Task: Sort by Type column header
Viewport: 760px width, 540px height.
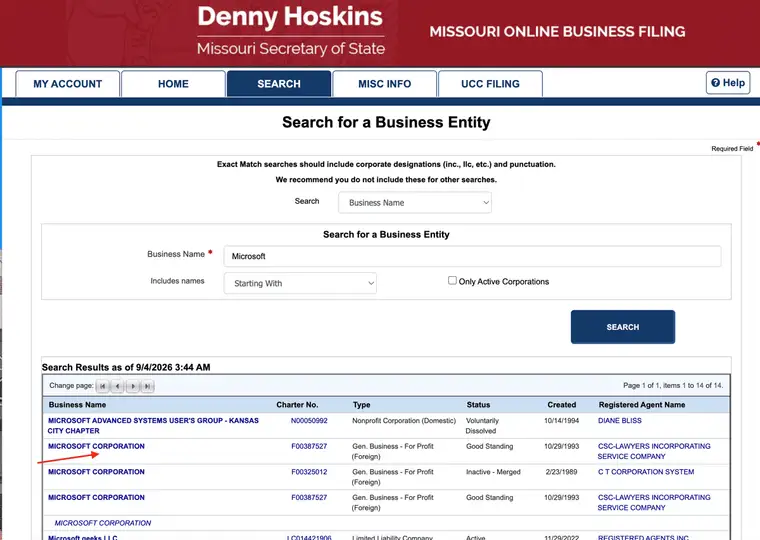Action: (362, 405)
